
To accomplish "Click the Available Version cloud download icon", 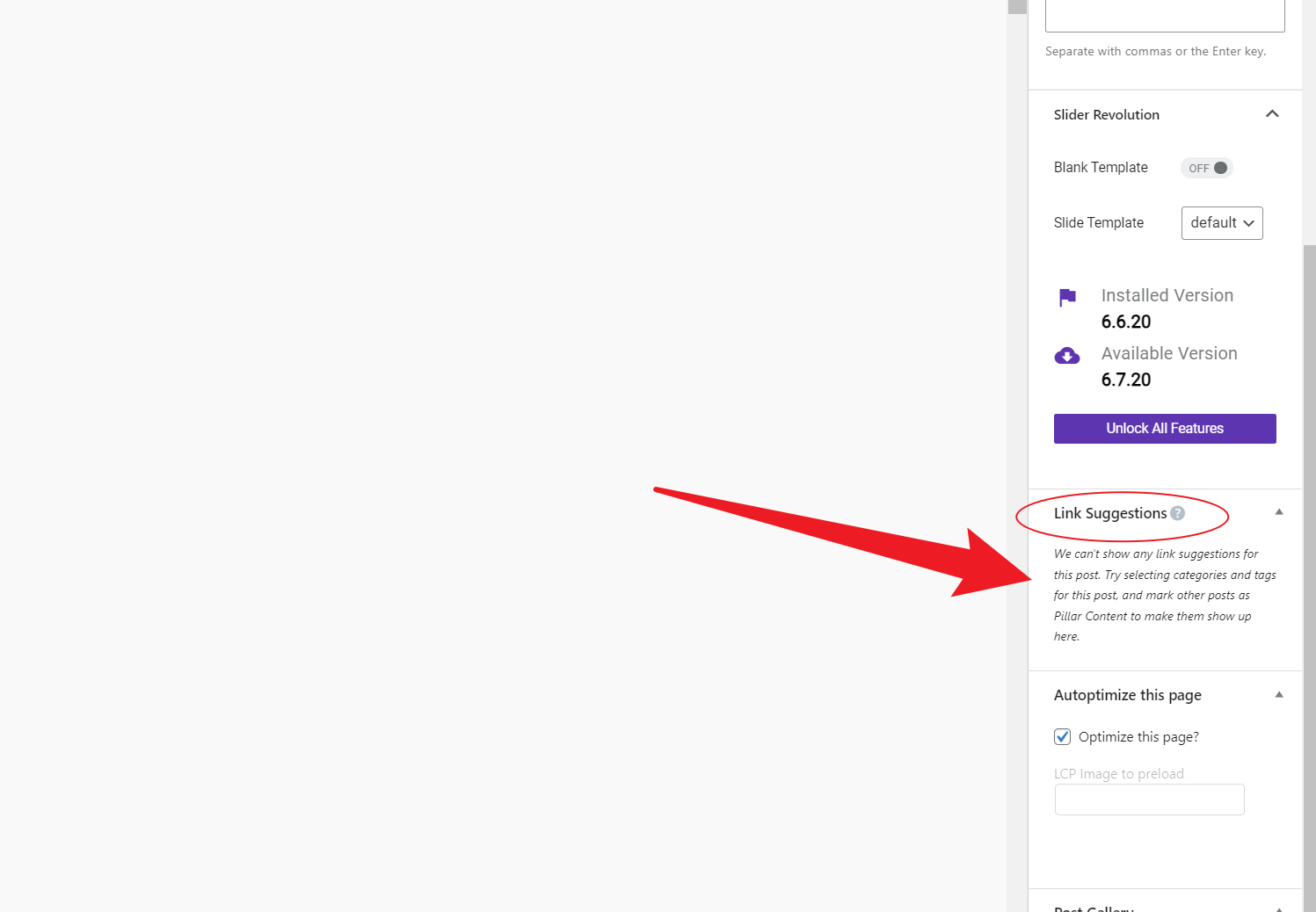I will pyautogui.click(x=1067, y=356).
